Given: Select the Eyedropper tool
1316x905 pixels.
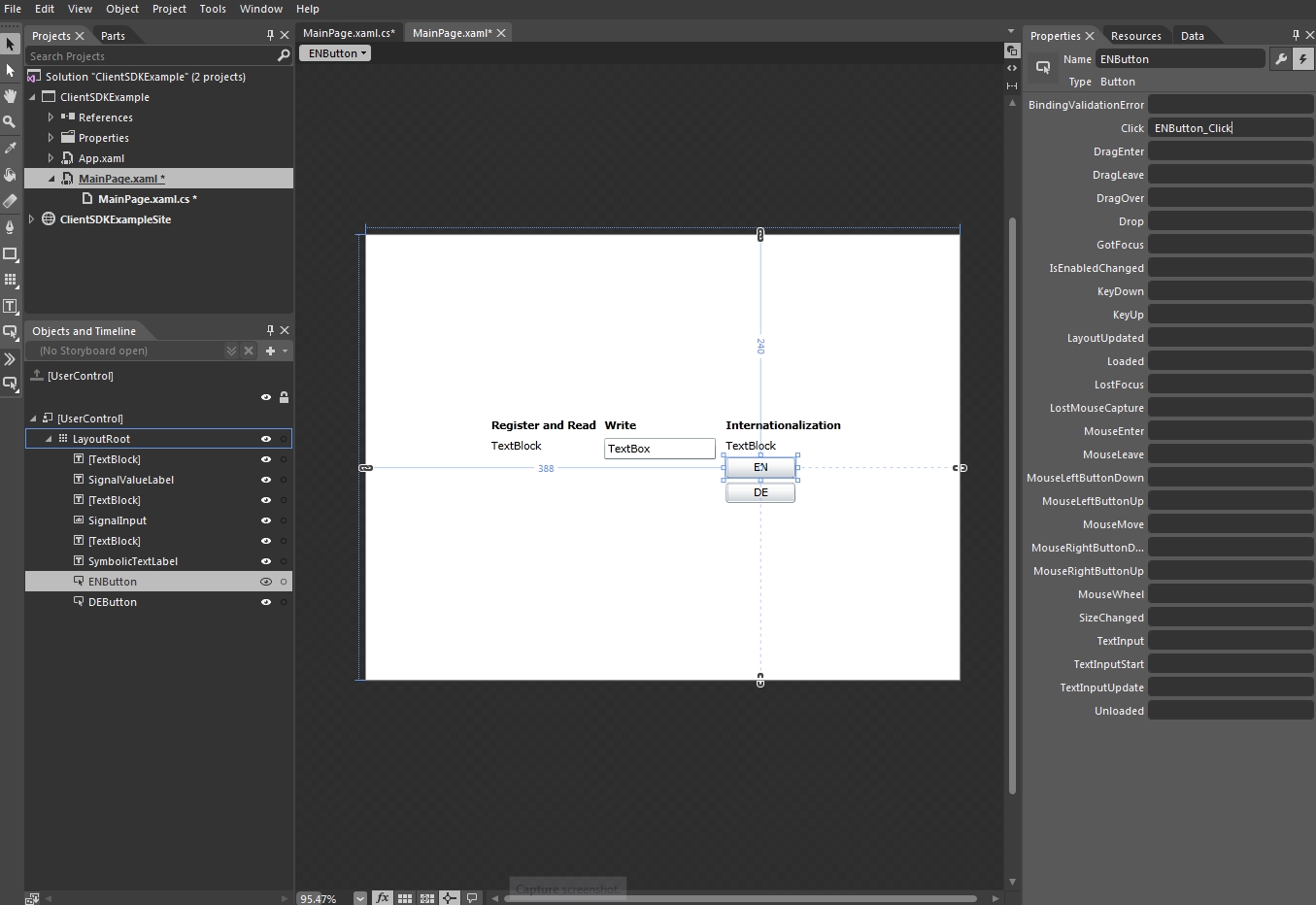Looking at the screenshot, I should point(10,148).
